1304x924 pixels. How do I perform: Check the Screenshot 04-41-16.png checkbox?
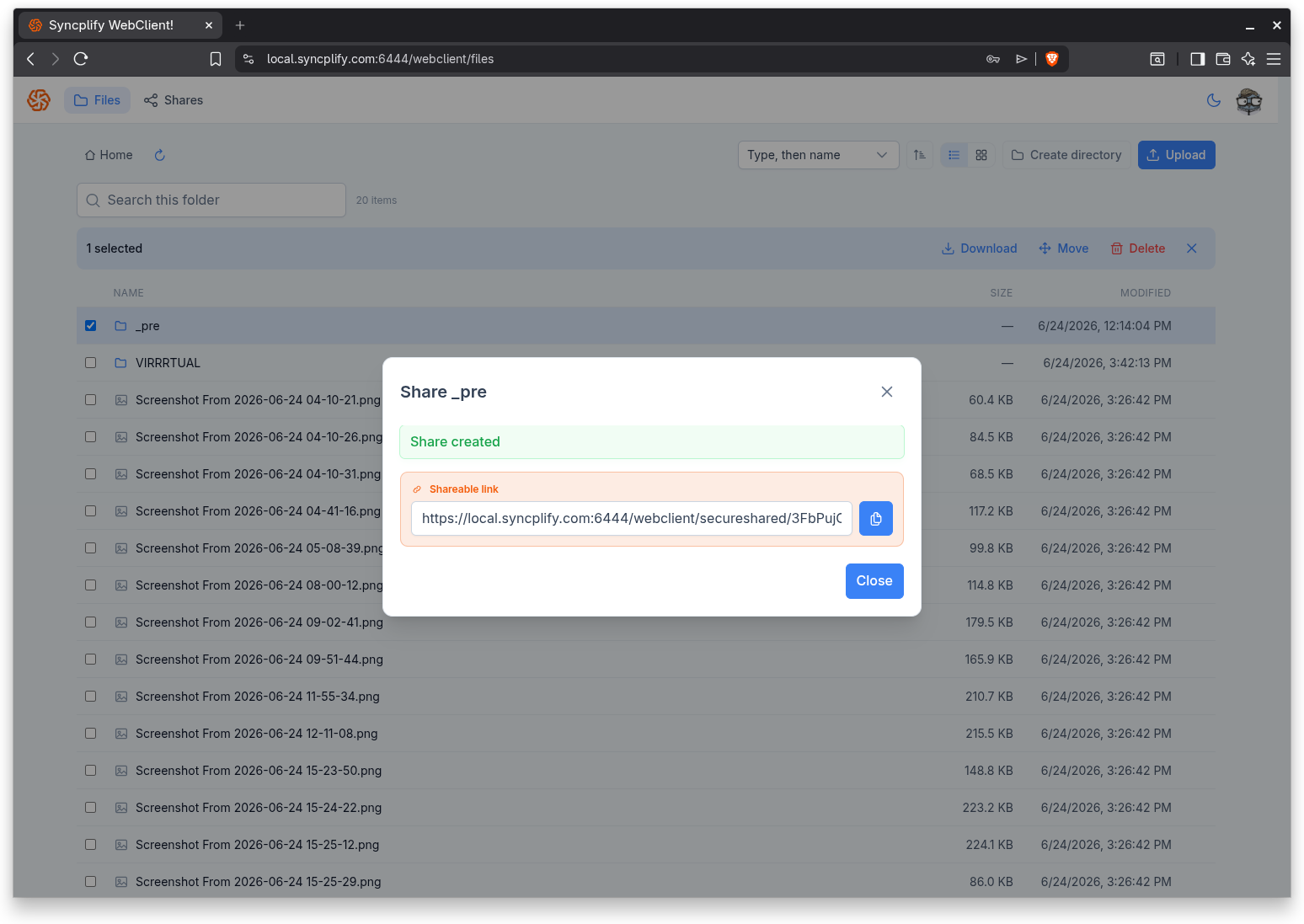click(91, 511)
